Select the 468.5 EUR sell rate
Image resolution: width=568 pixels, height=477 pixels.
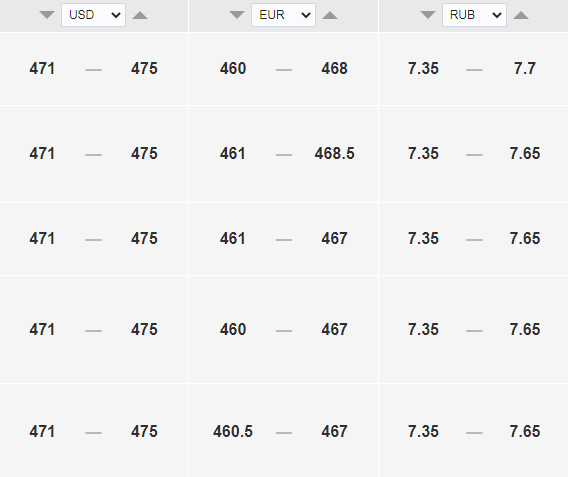point(334,154)
